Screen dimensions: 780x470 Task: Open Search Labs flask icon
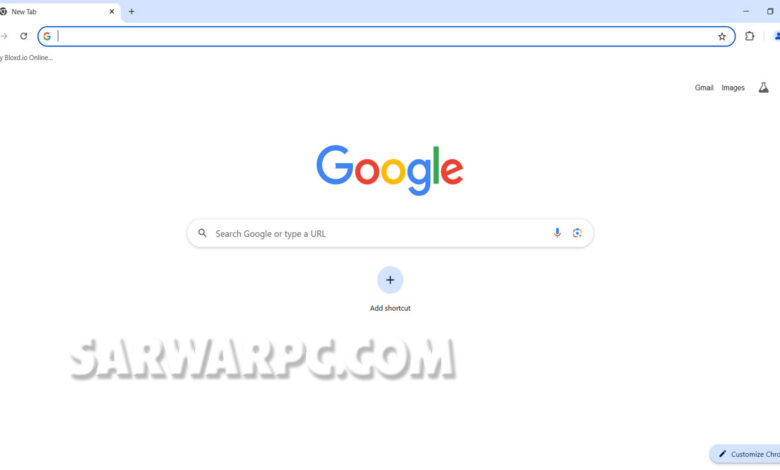coord(763,88)
